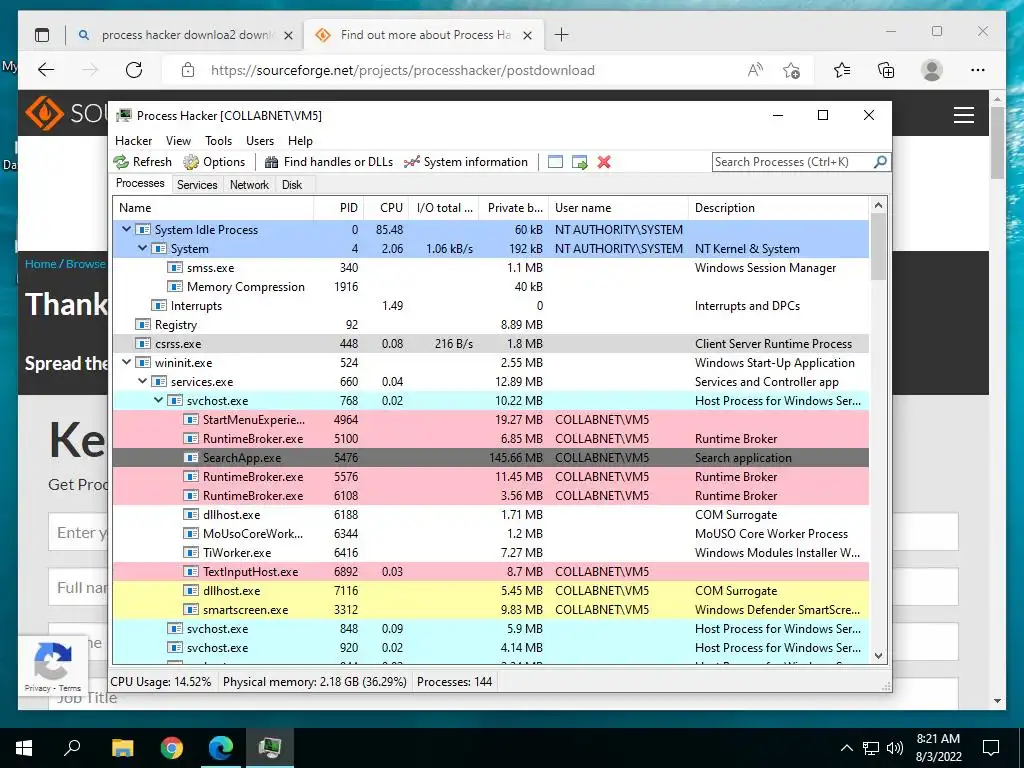Open the Help menu
Image resolution: width=1024 pixels, height=768 pixels.
(x=300, y=141)
